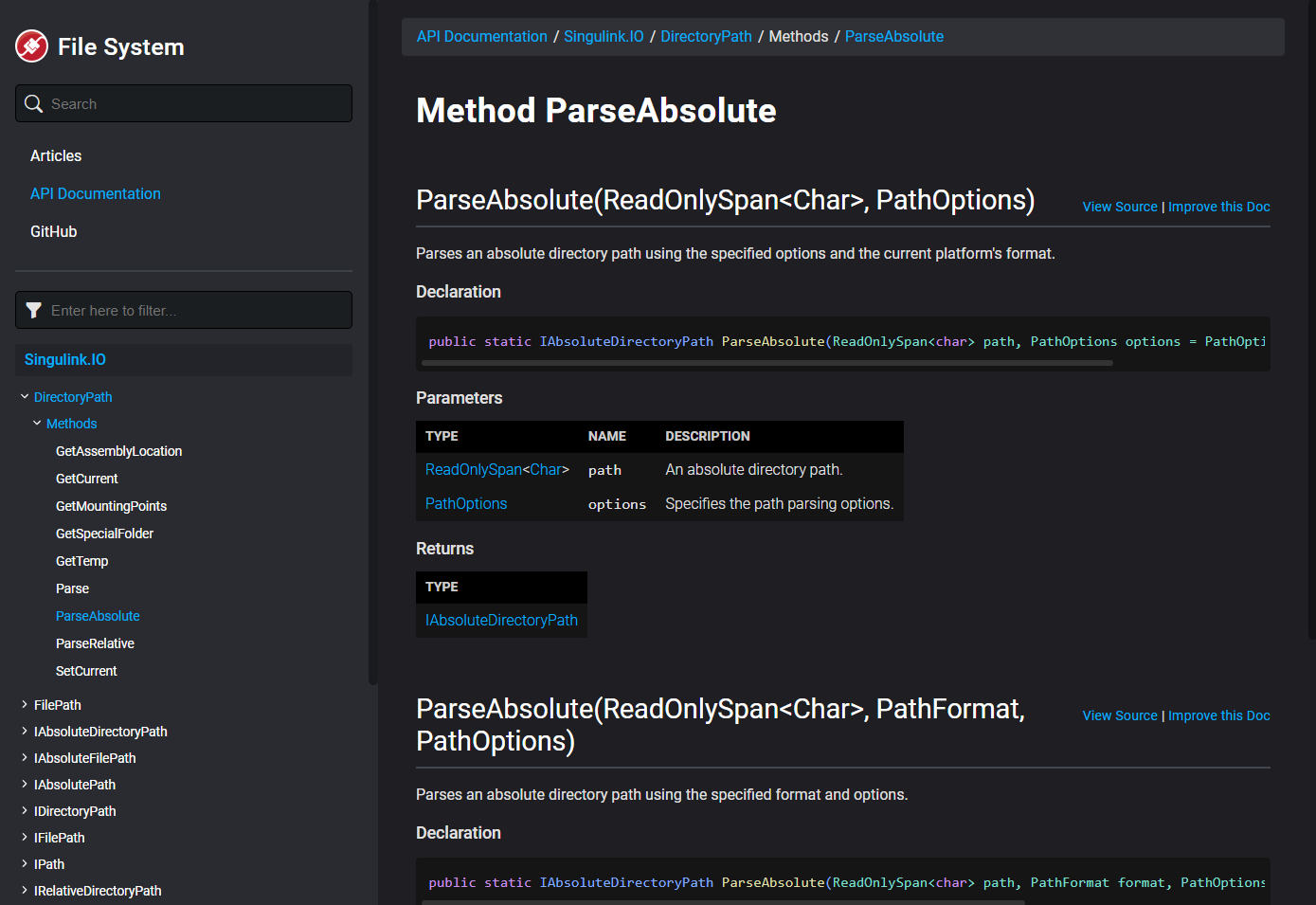Screen dimensions: 1316x905
Task: Open the Parse method entry
Action: (x=72, y=588)
